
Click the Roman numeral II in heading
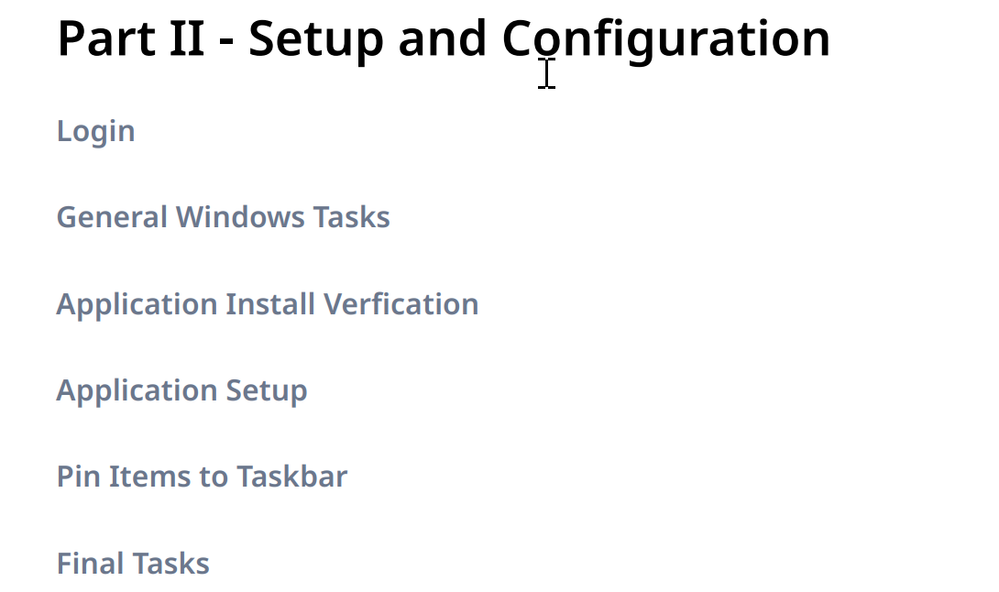(x=187, y=39)
